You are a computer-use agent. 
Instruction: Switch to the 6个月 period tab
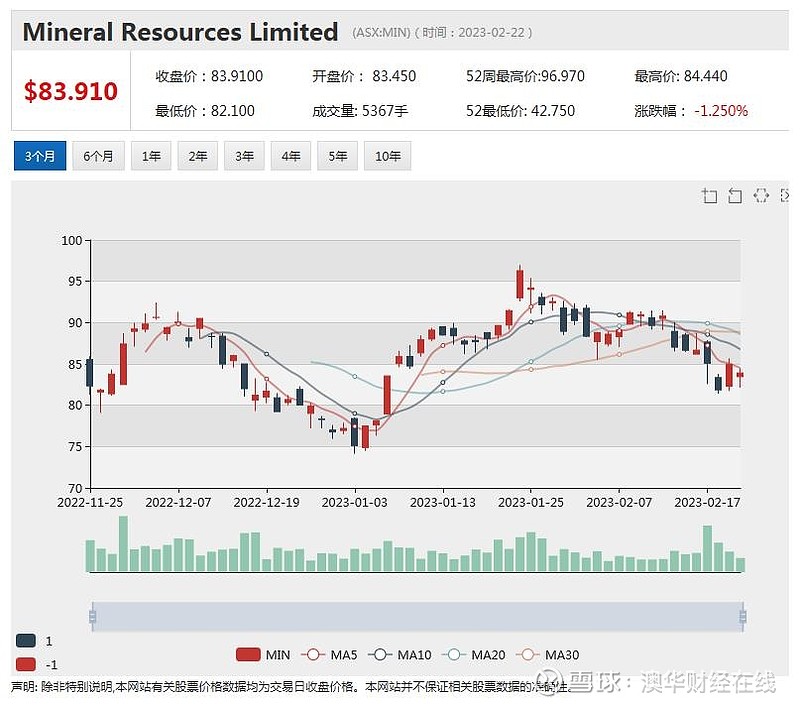tap(97, 156)
